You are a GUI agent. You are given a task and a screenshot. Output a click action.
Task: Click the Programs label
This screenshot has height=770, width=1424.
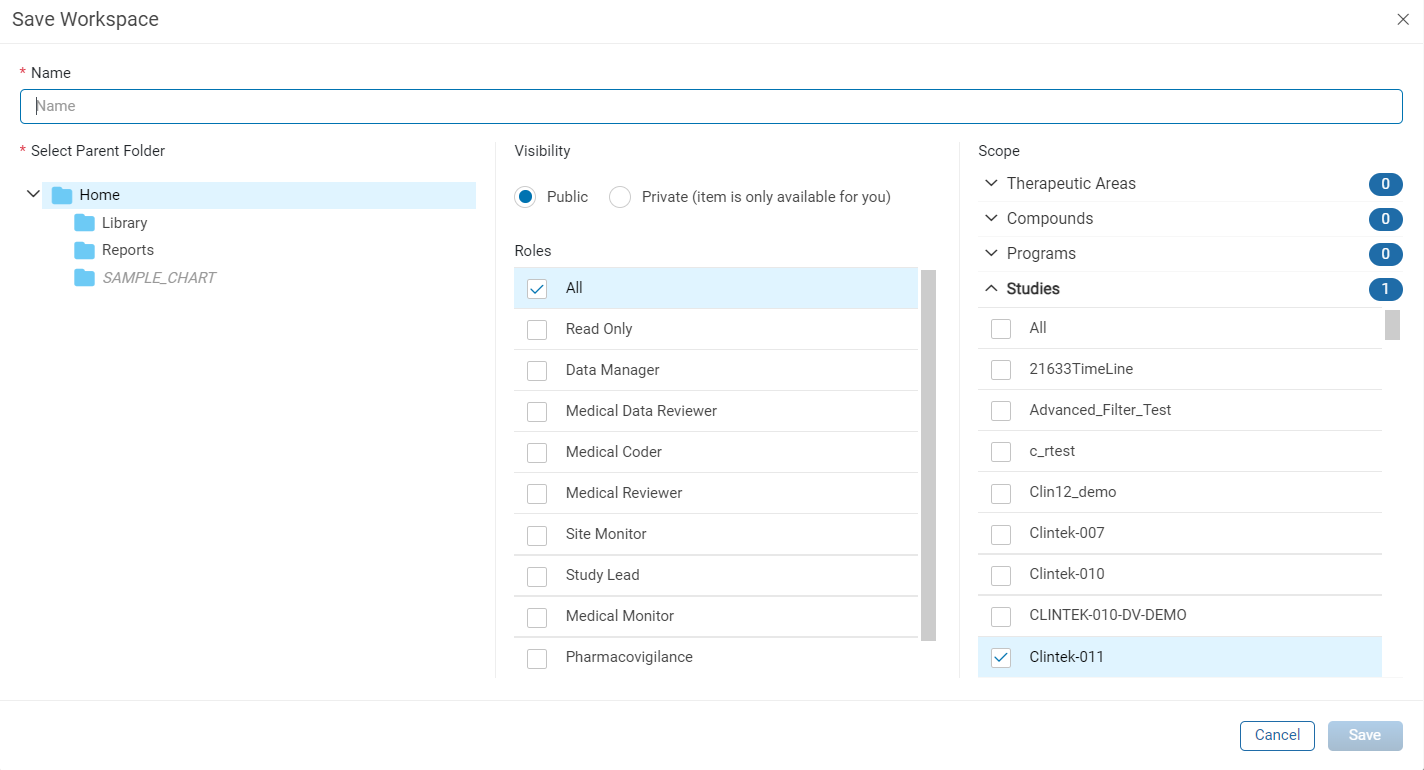click(1041, 253)
